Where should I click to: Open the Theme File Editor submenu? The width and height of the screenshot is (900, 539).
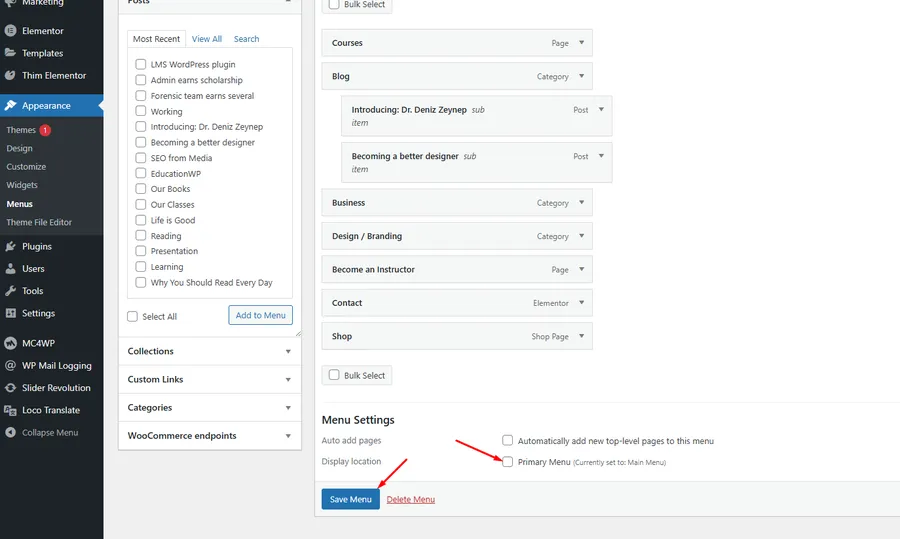39,222
